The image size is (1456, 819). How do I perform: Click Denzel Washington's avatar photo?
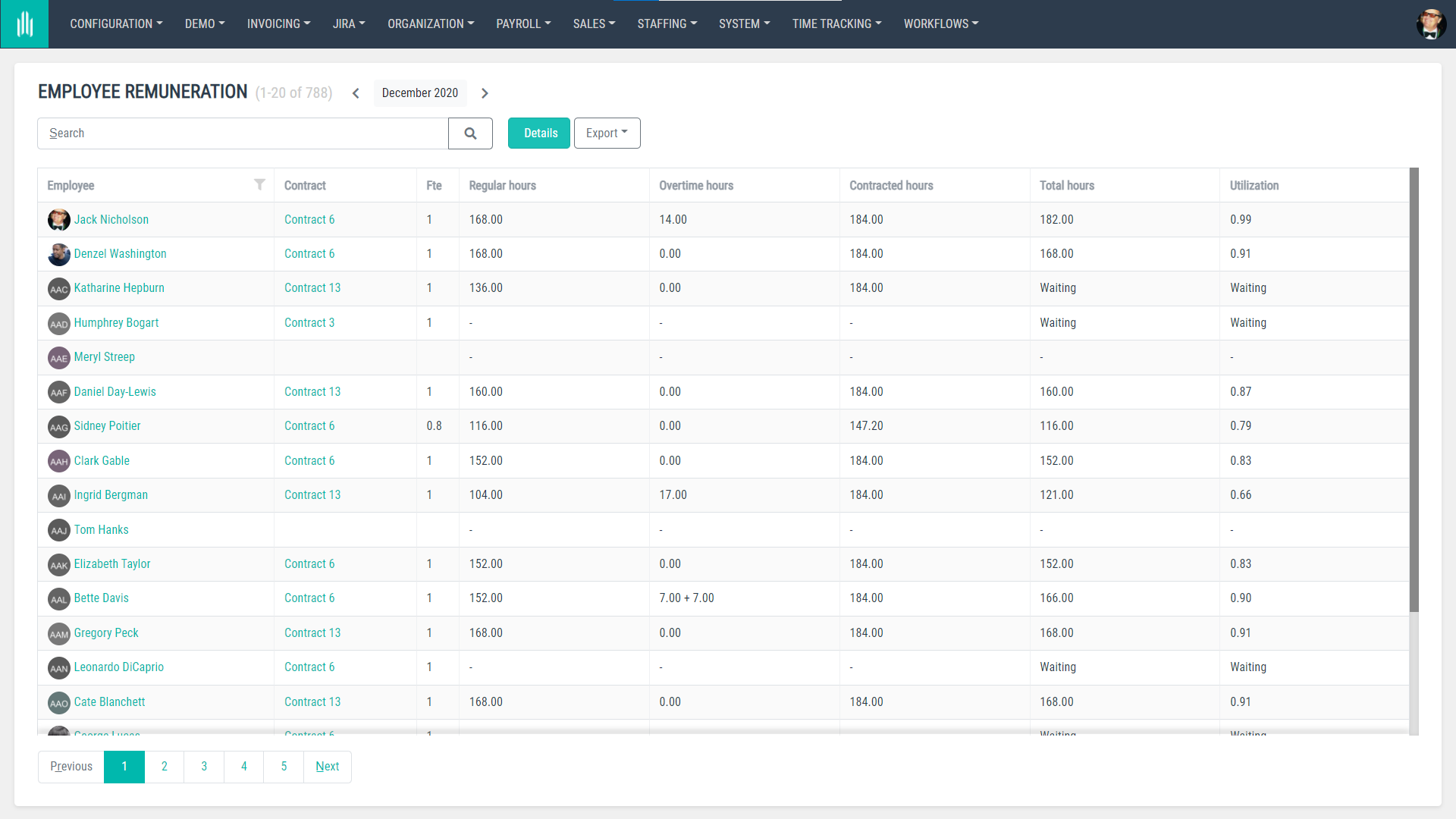[58, 254]
